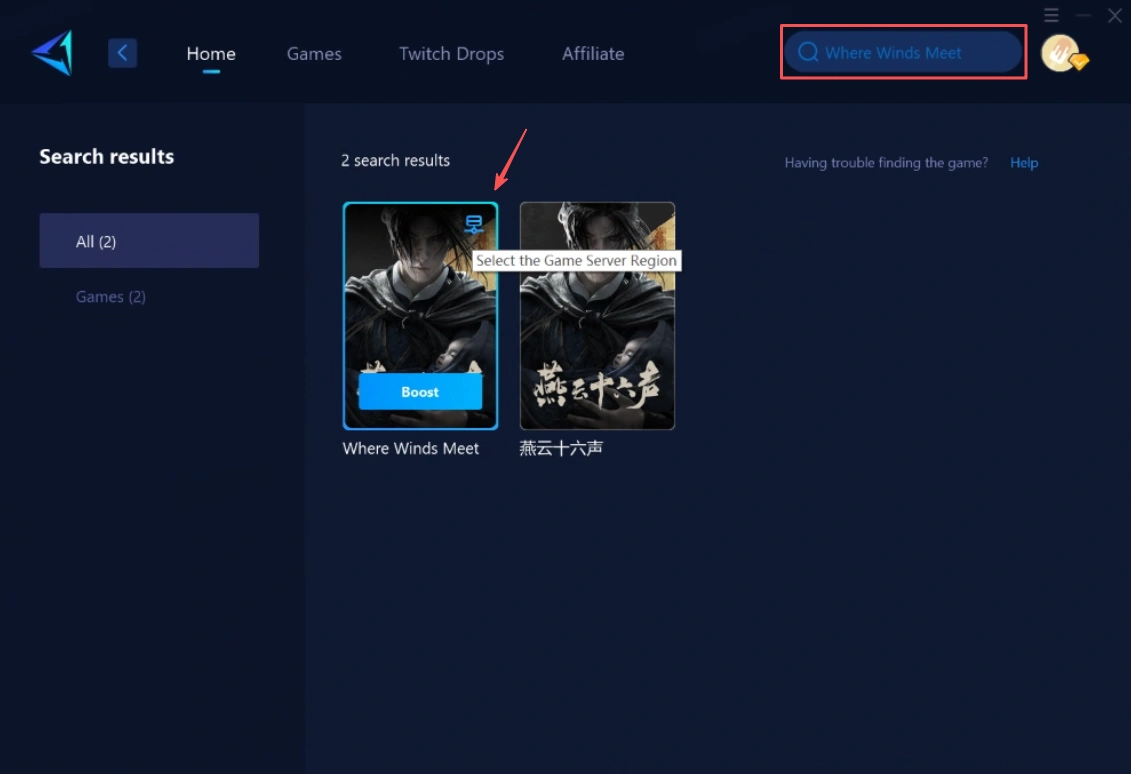Click the GearUP logo icon
1131x774 pixels.
pos(52,53)
